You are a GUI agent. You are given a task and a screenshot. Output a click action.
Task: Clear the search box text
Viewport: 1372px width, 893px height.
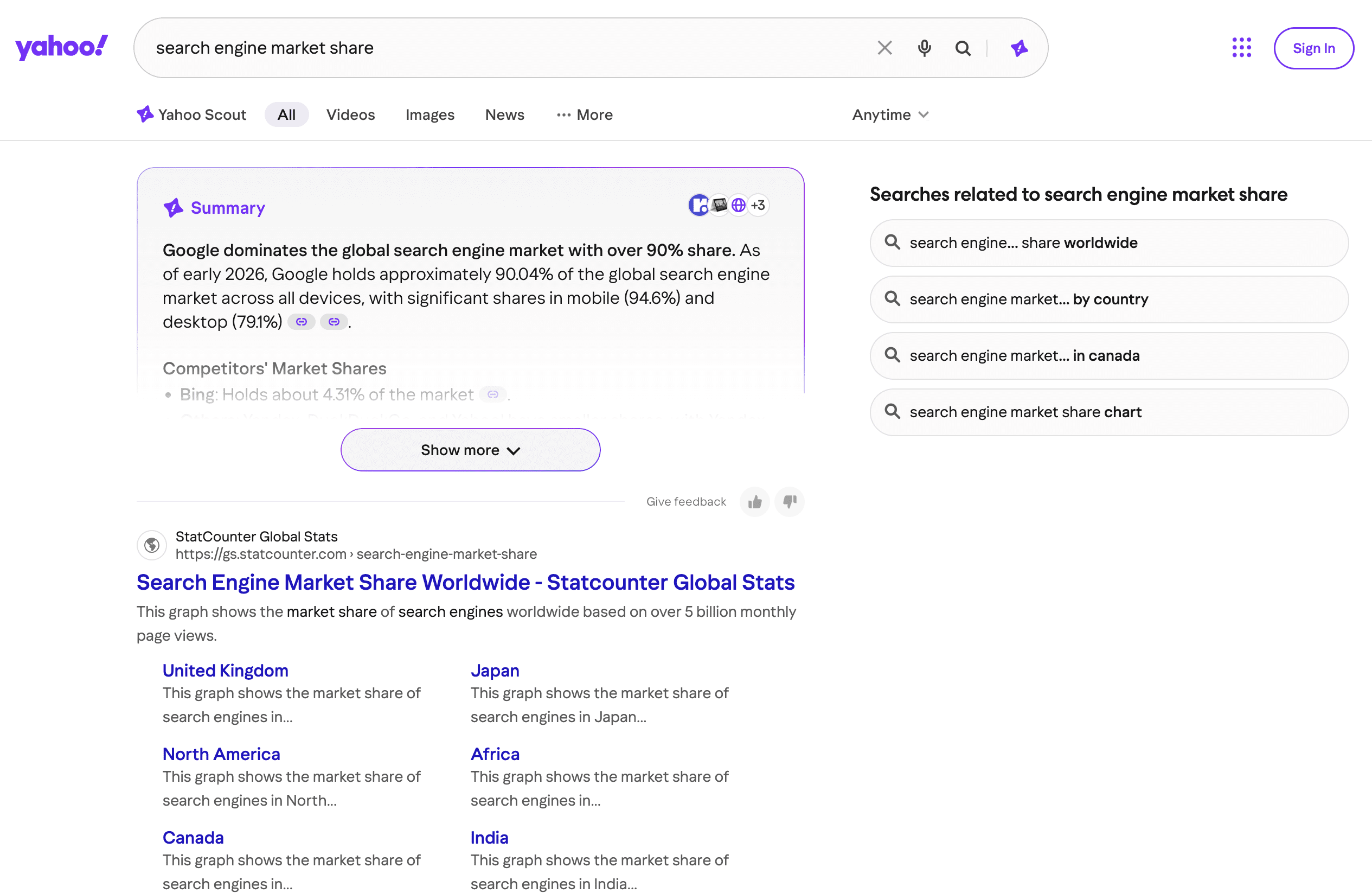[x=884, y=48]
